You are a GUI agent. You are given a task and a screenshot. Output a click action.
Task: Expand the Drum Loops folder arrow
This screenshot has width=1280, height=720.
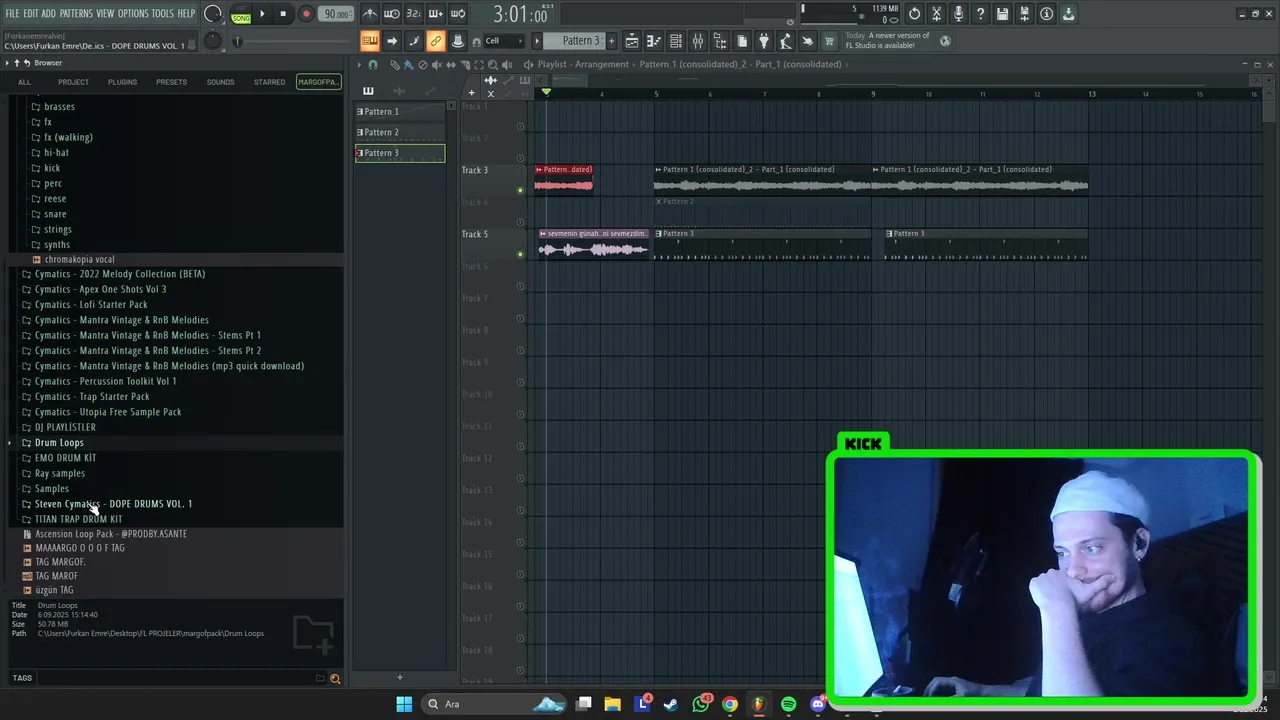[10, 443]
